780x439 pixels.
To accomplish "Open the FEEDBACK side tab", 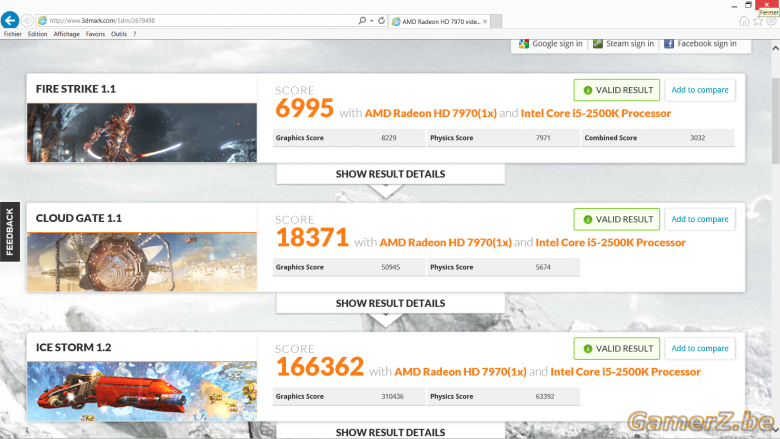I will 10,232.
